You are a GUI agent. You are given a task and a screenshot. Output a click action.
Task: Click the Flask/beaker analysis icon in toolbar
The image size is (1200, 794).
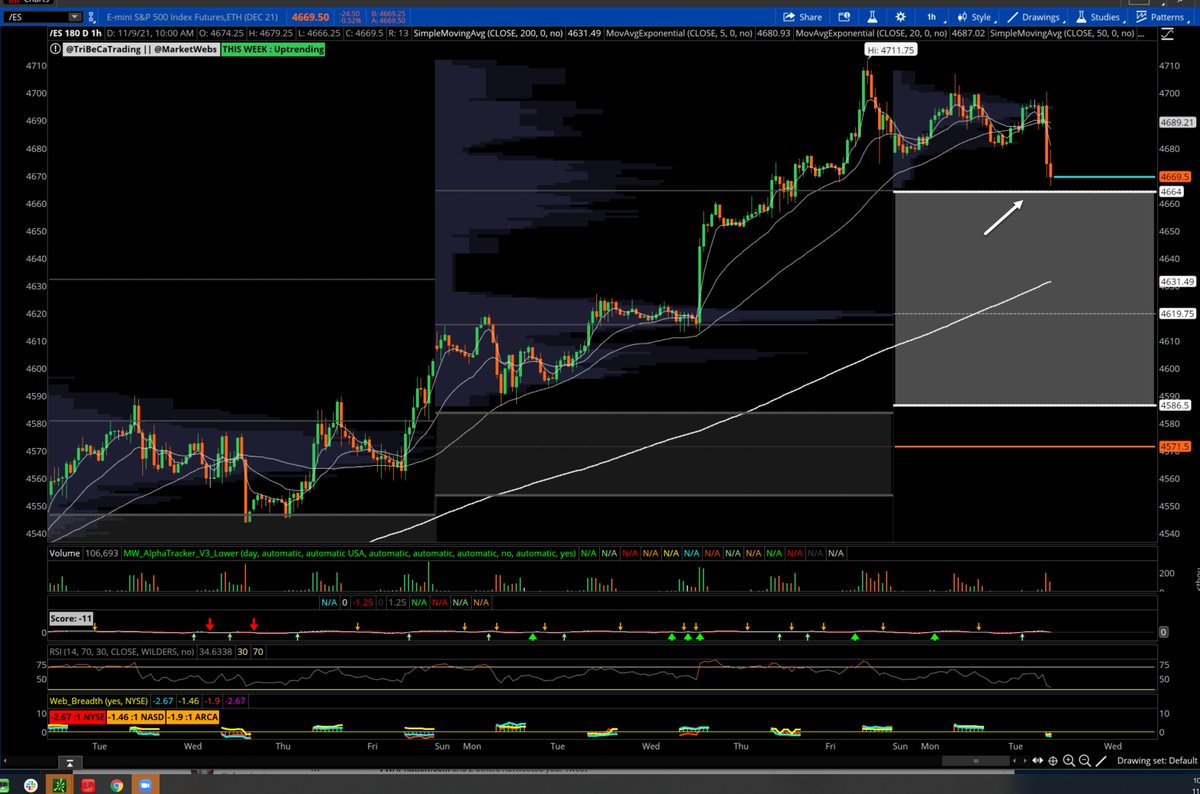pyautogui.click(x=872, y=17)
